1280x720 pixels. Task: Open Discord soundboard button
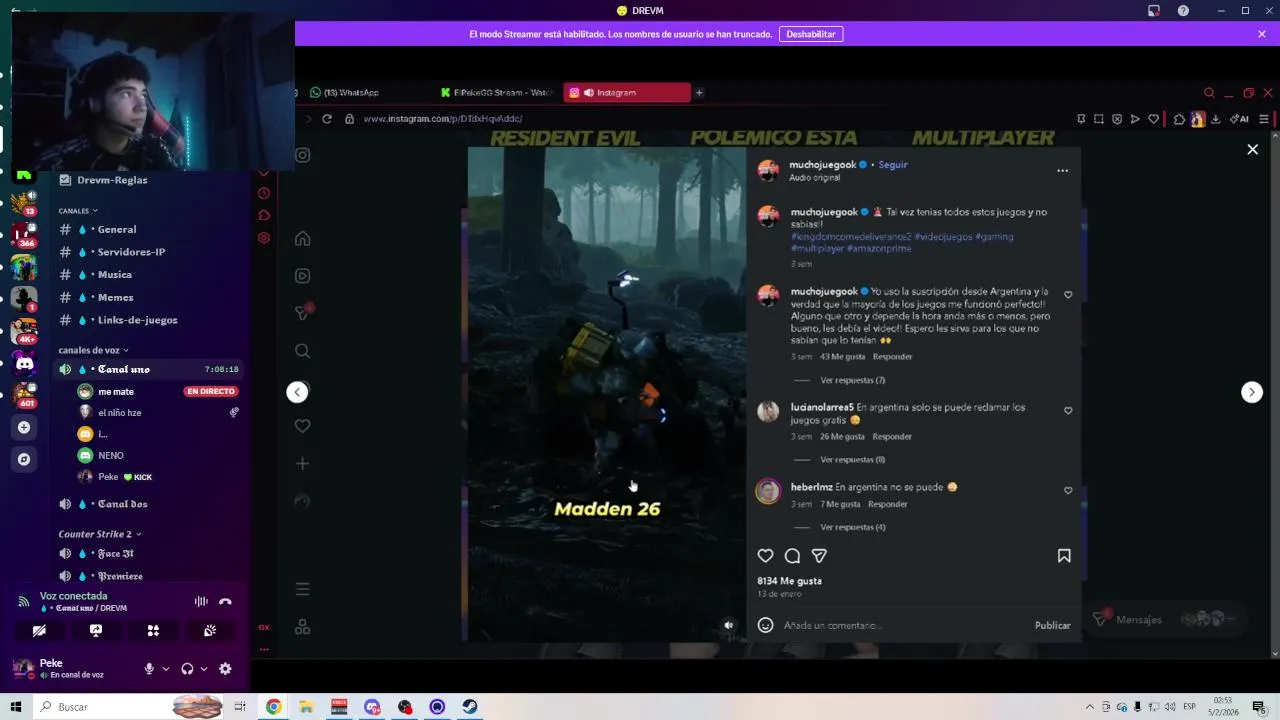point(210,631)
